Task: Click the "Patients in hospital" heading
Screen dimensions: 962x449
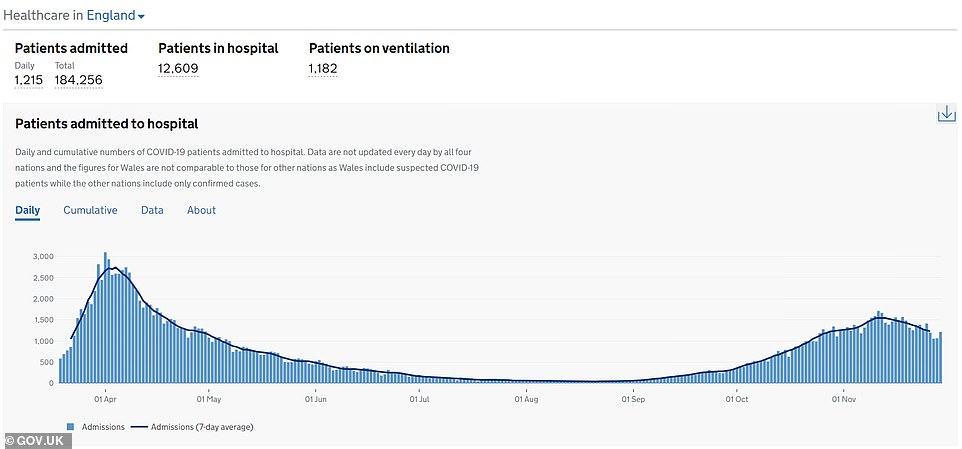Action: tap(218, 48)
